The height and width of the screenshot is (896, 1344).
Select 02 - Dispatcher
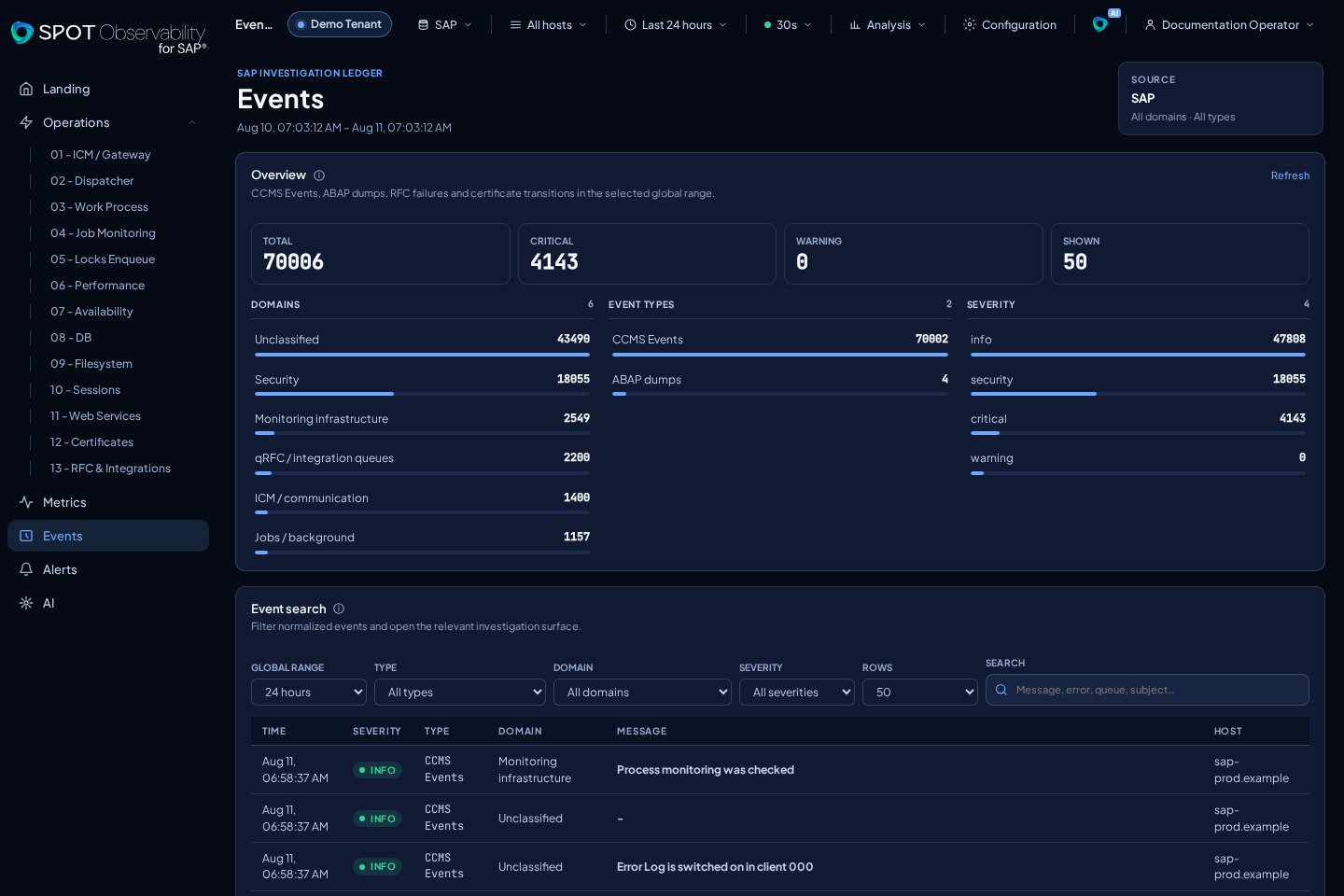92,181
